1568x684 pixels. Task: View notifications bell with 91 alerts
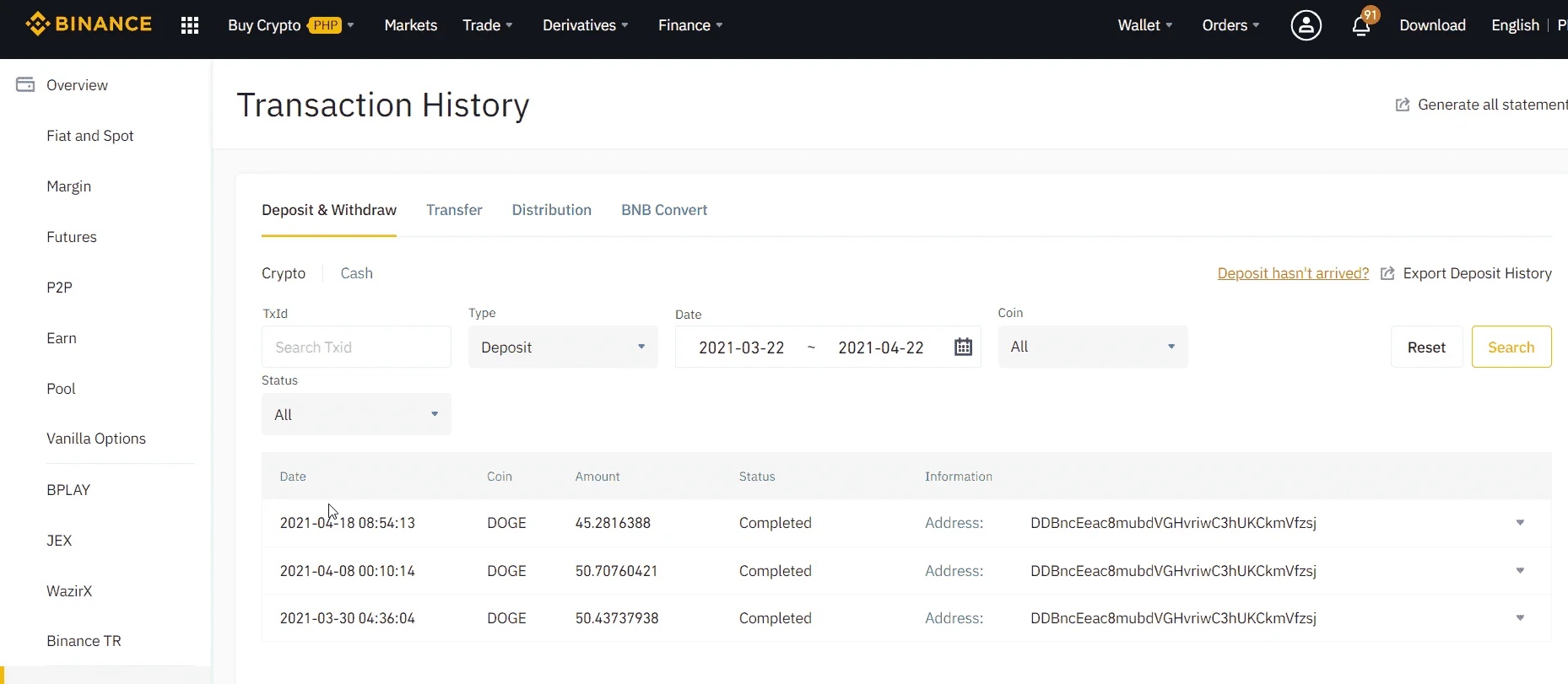tap(1361, 25)
